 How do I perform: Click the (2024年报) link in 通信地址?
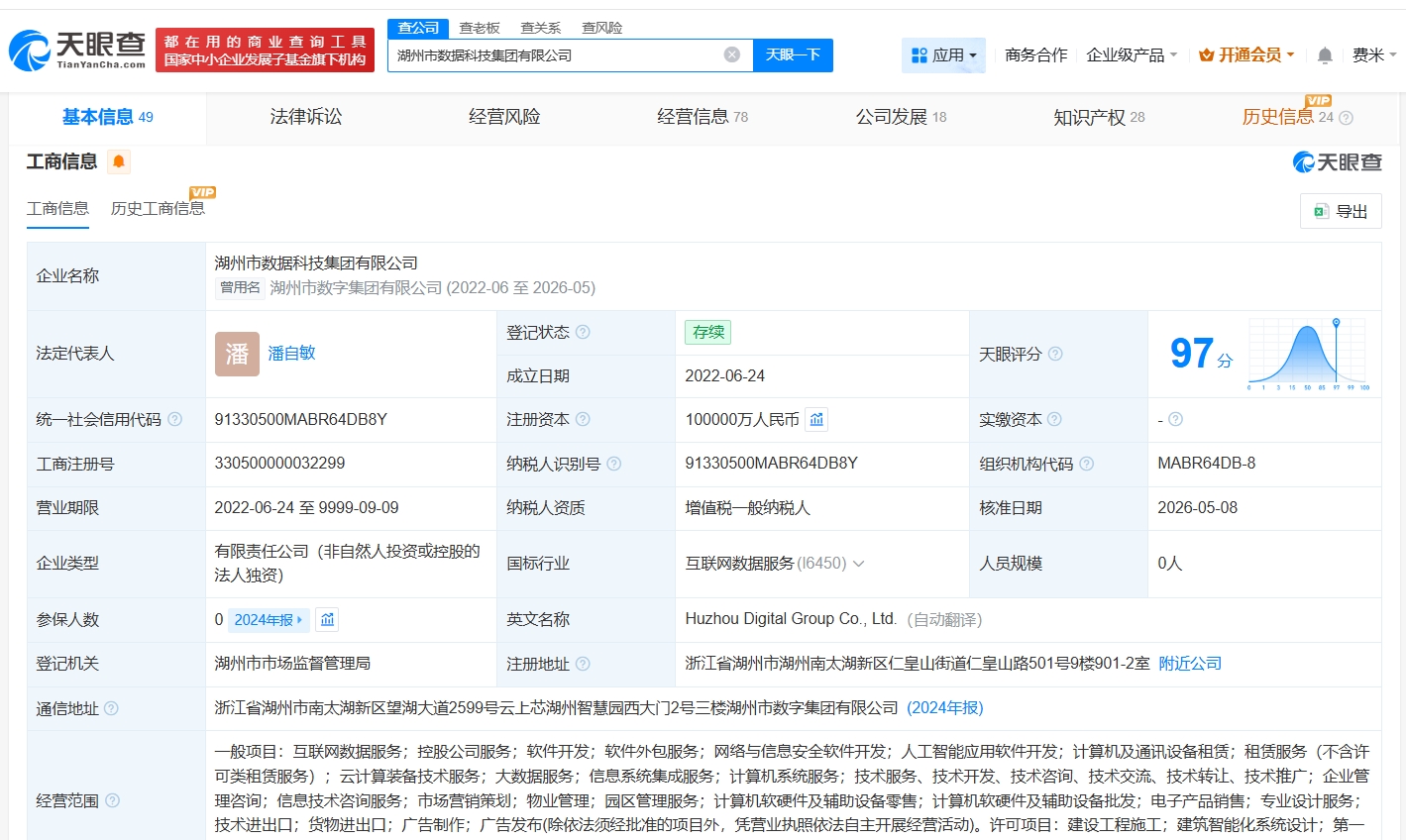tap(945, 708)
